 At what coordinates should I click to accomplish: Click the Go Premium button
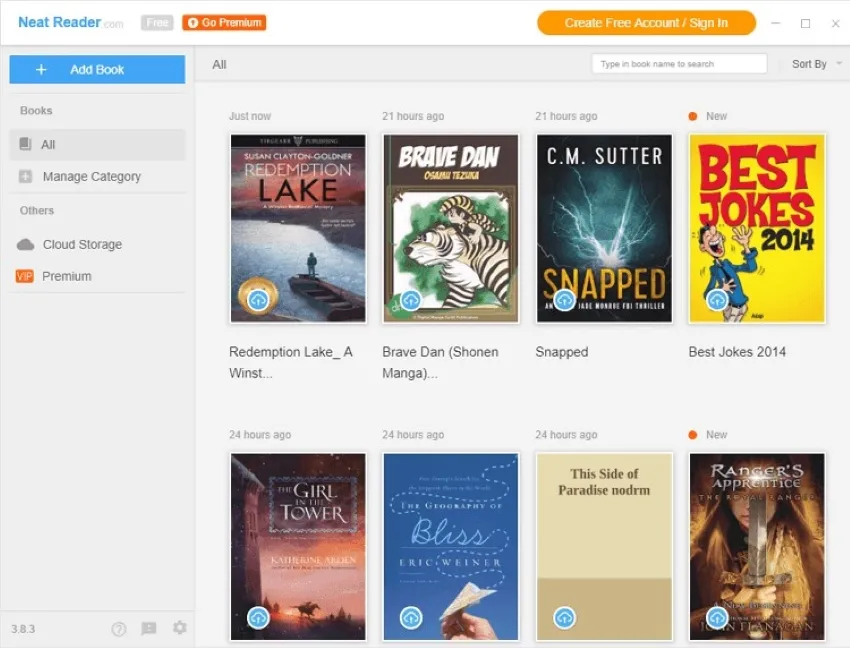tap(223, 21)
